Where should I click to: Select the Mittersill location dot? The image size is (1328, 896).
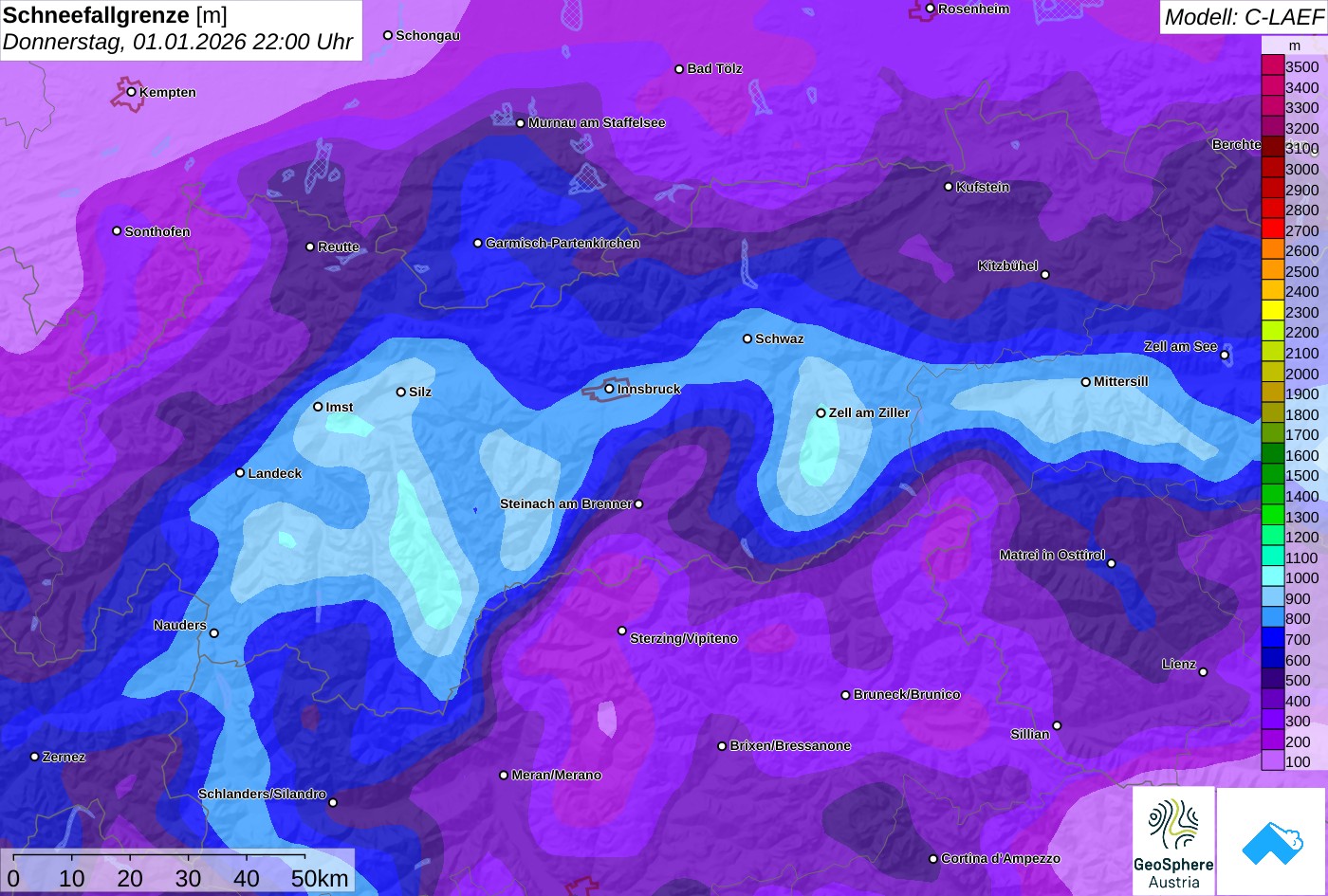(1085, 382)
